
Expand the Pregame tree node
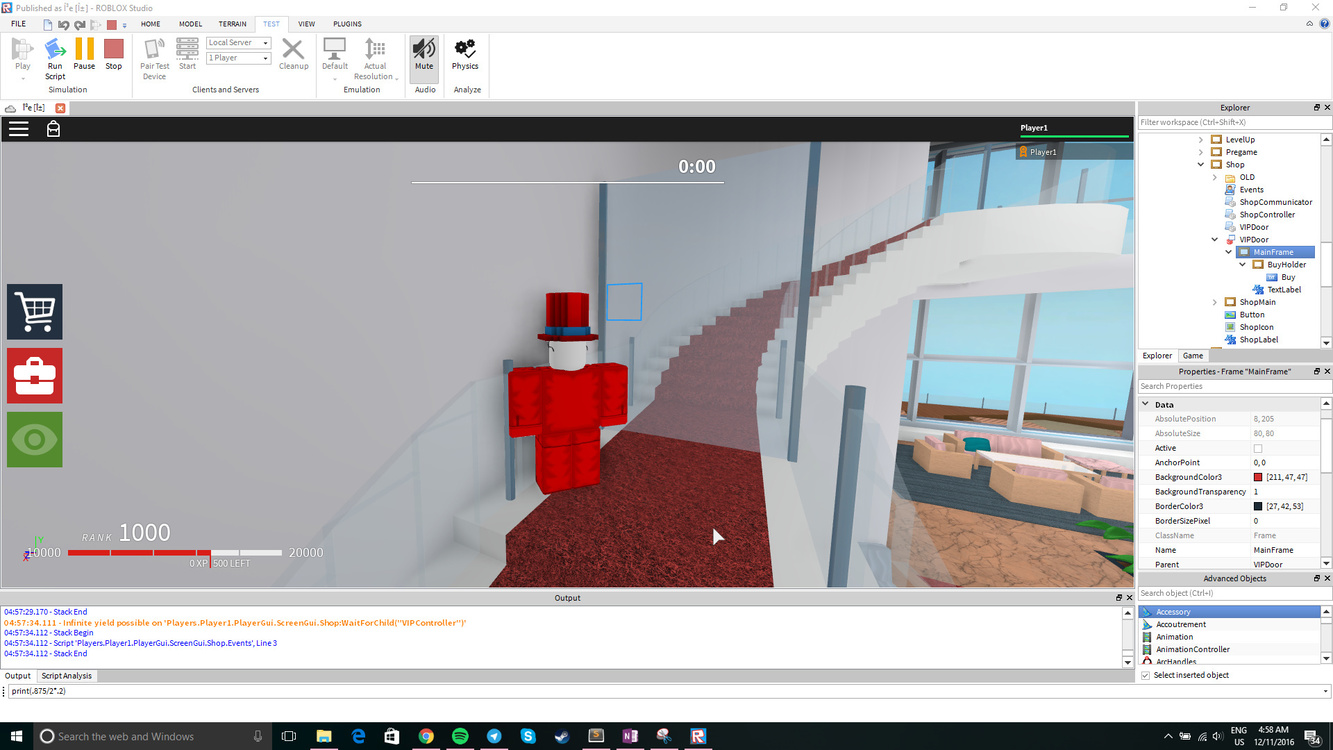tap(1201, 152)
